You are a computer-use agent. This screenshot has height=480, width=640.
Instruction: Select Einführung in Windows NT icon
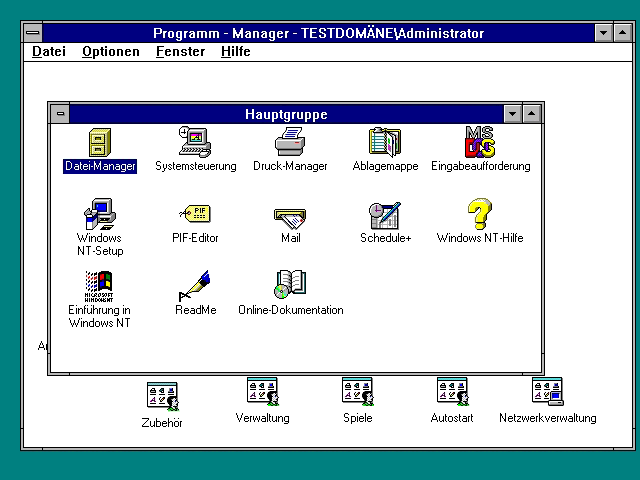[x=99, y=286]
